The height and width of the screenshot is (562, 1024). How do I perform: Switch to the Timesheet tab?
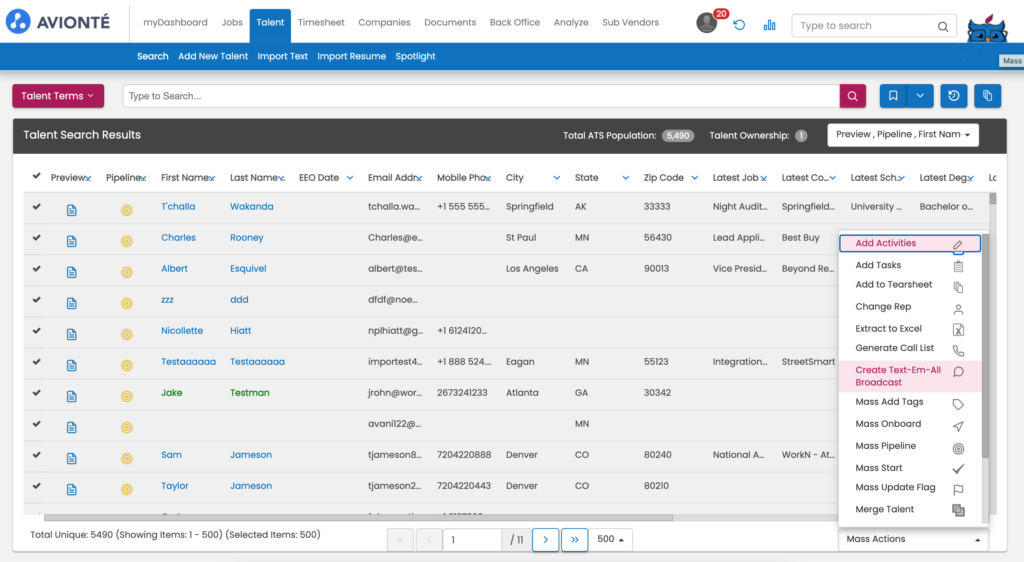(x=321, y=22)
